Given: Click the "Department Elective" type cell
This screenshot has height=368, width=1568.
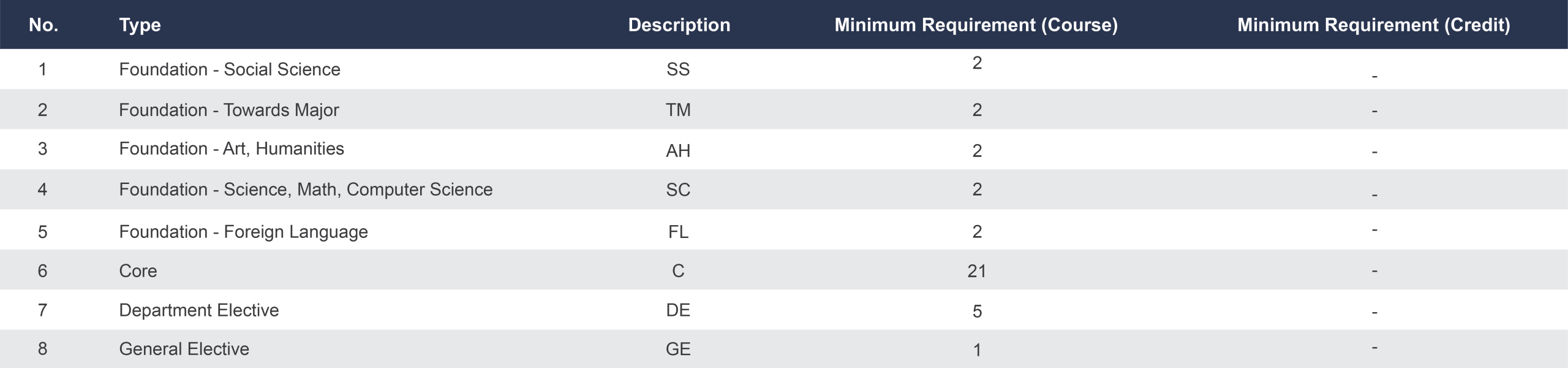Looking at the screenshot, I should coord(198,310).
